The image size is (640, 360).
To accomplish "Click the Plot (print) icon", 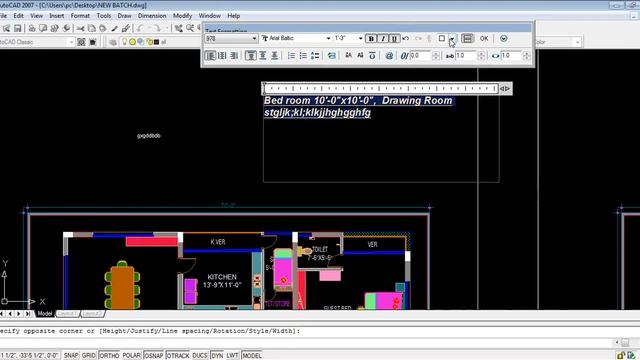I will 32,28.
